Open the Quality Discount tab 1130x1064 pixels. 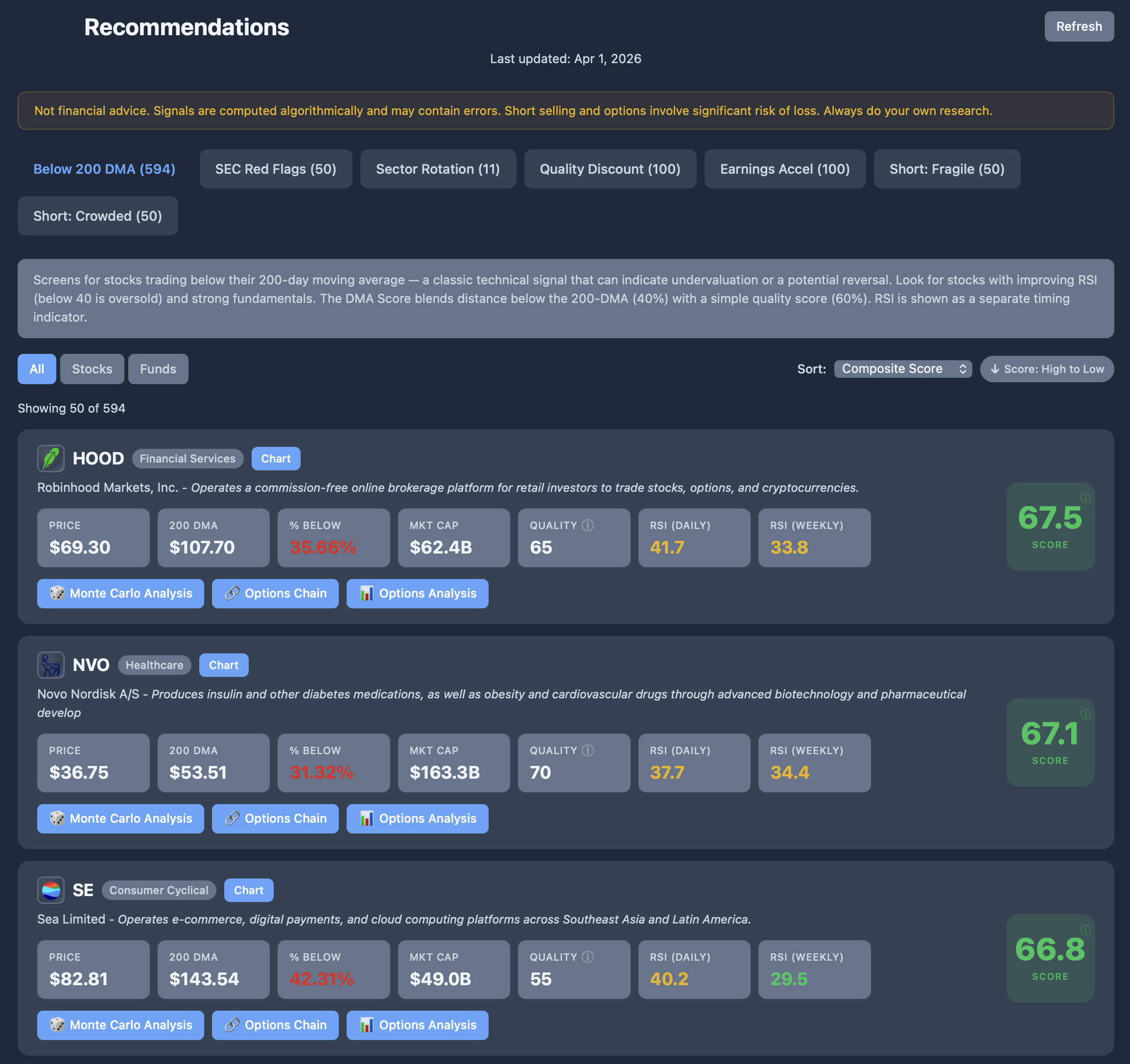pos(610,169)
